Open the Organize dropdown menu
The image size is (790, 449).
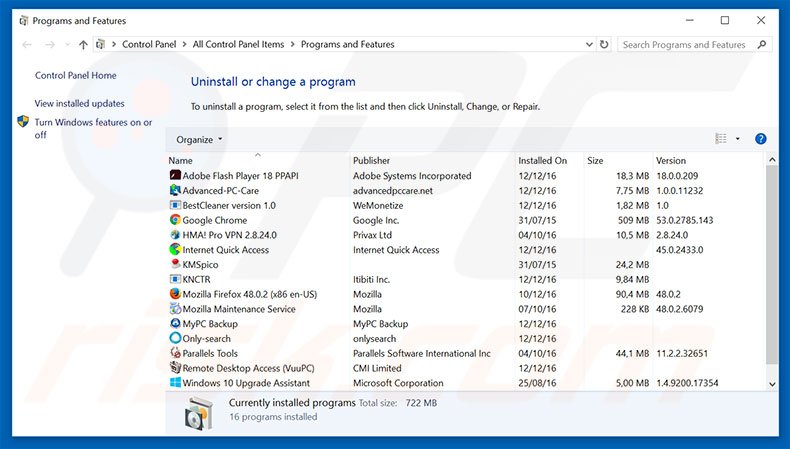[199, 140]
